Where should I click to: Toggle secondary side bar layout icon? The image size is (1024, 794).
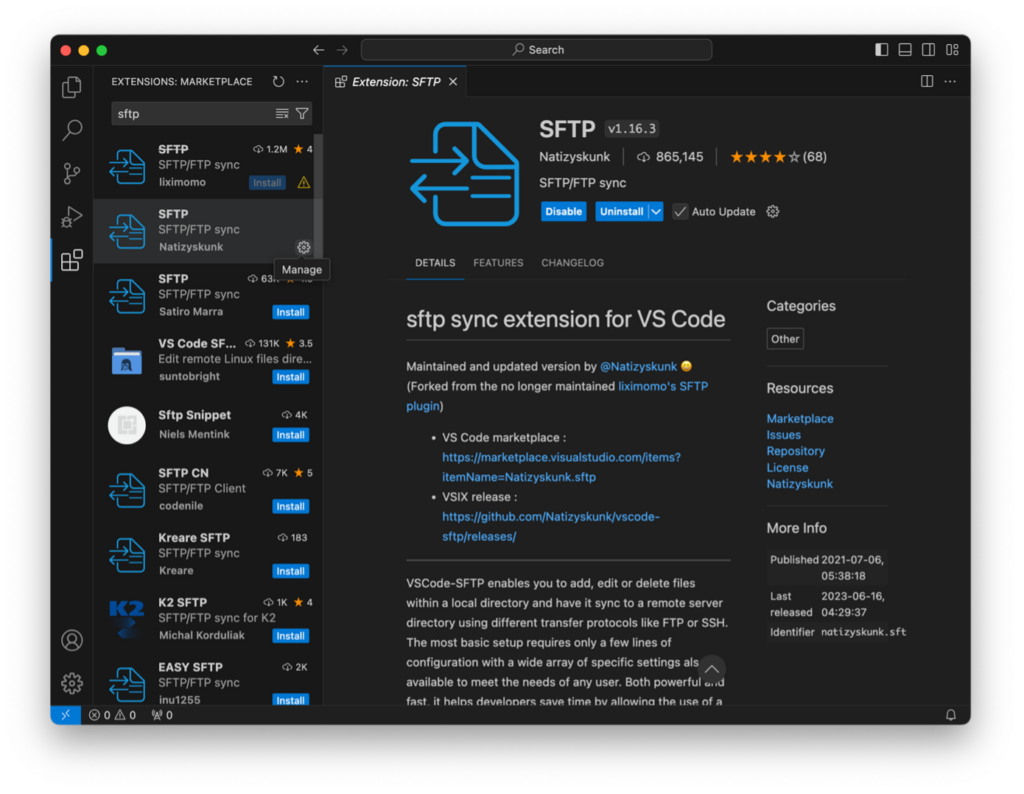[928, 50]
